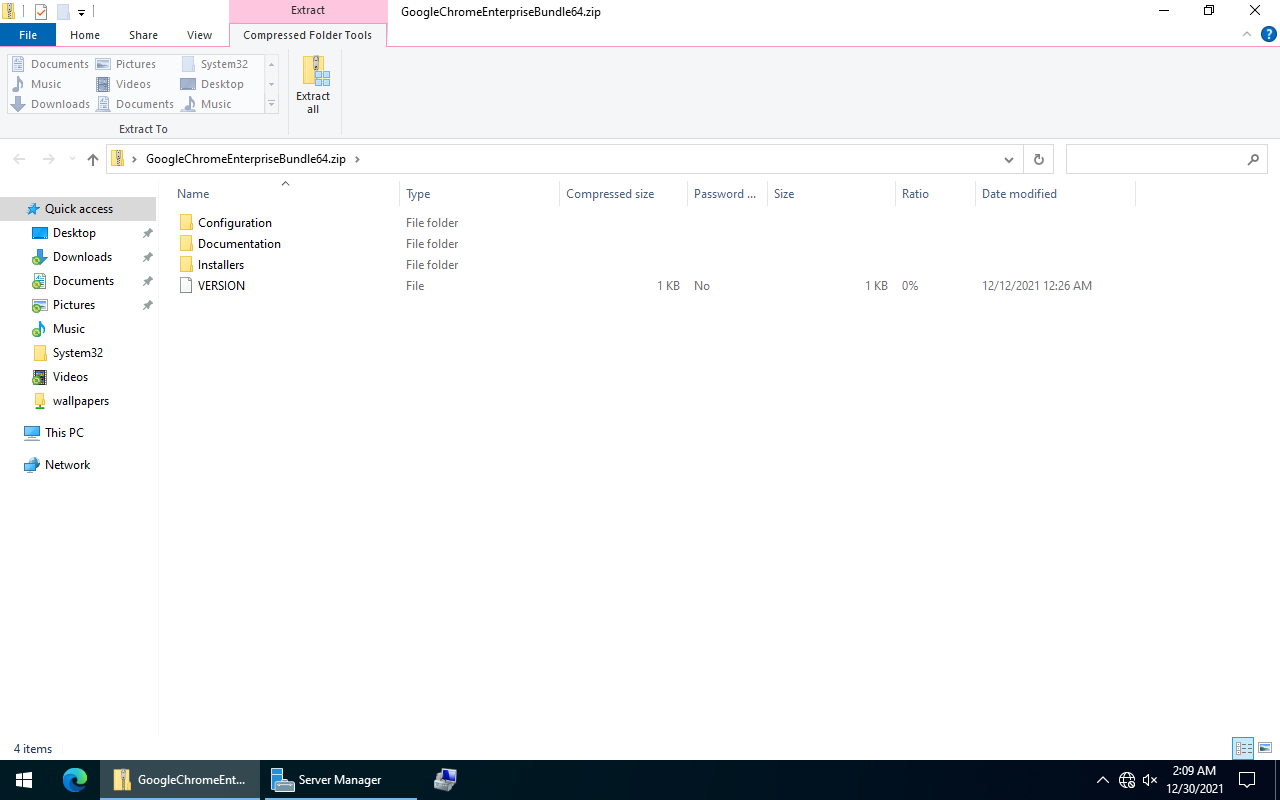Viewport: 1280px width, 800px height.
Task: Sort files by Date modified column
Action: (x=1019, y=194)
